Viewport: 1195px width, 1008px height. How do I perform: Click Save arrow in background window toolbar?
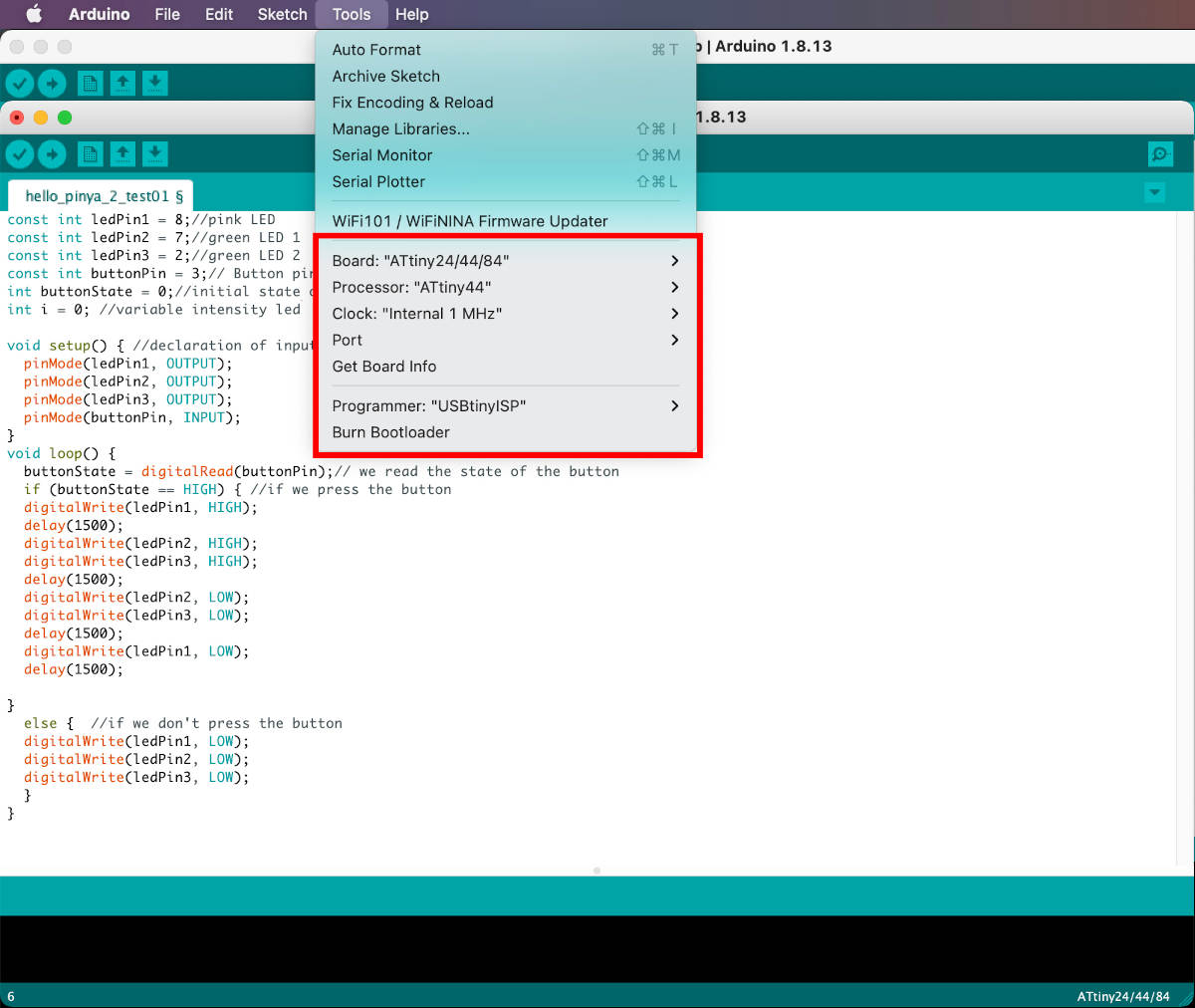(x=155, y=83)
